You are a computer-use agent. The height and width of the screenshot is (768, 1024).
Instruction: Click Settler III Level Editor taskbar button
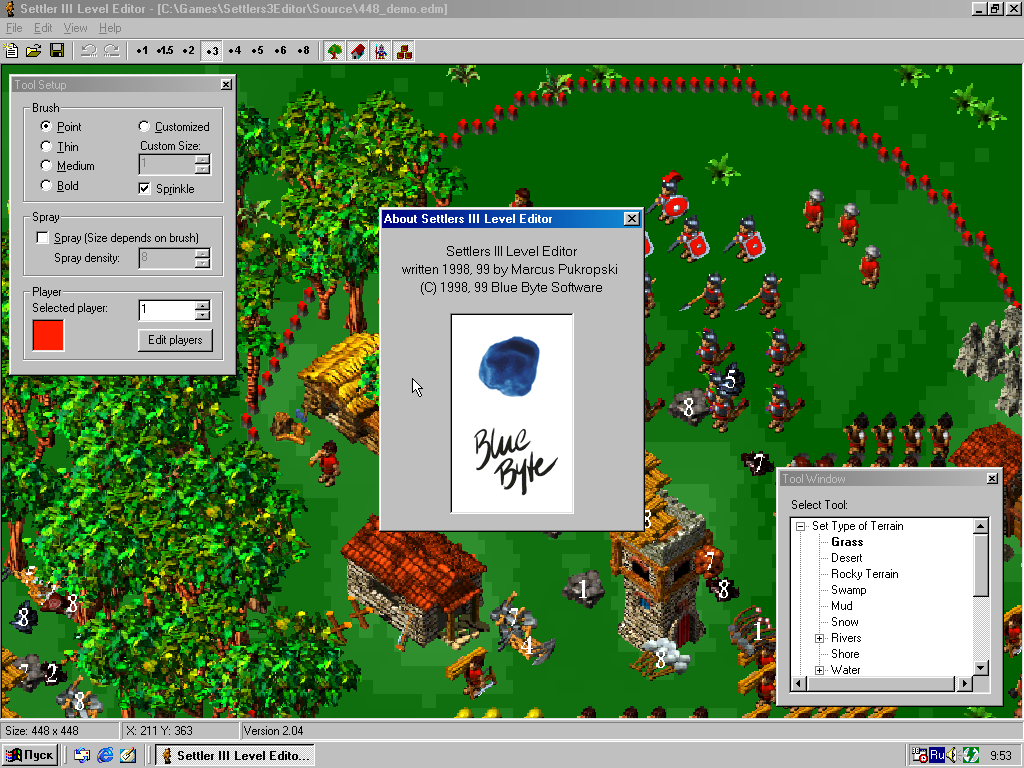[235, 756]
